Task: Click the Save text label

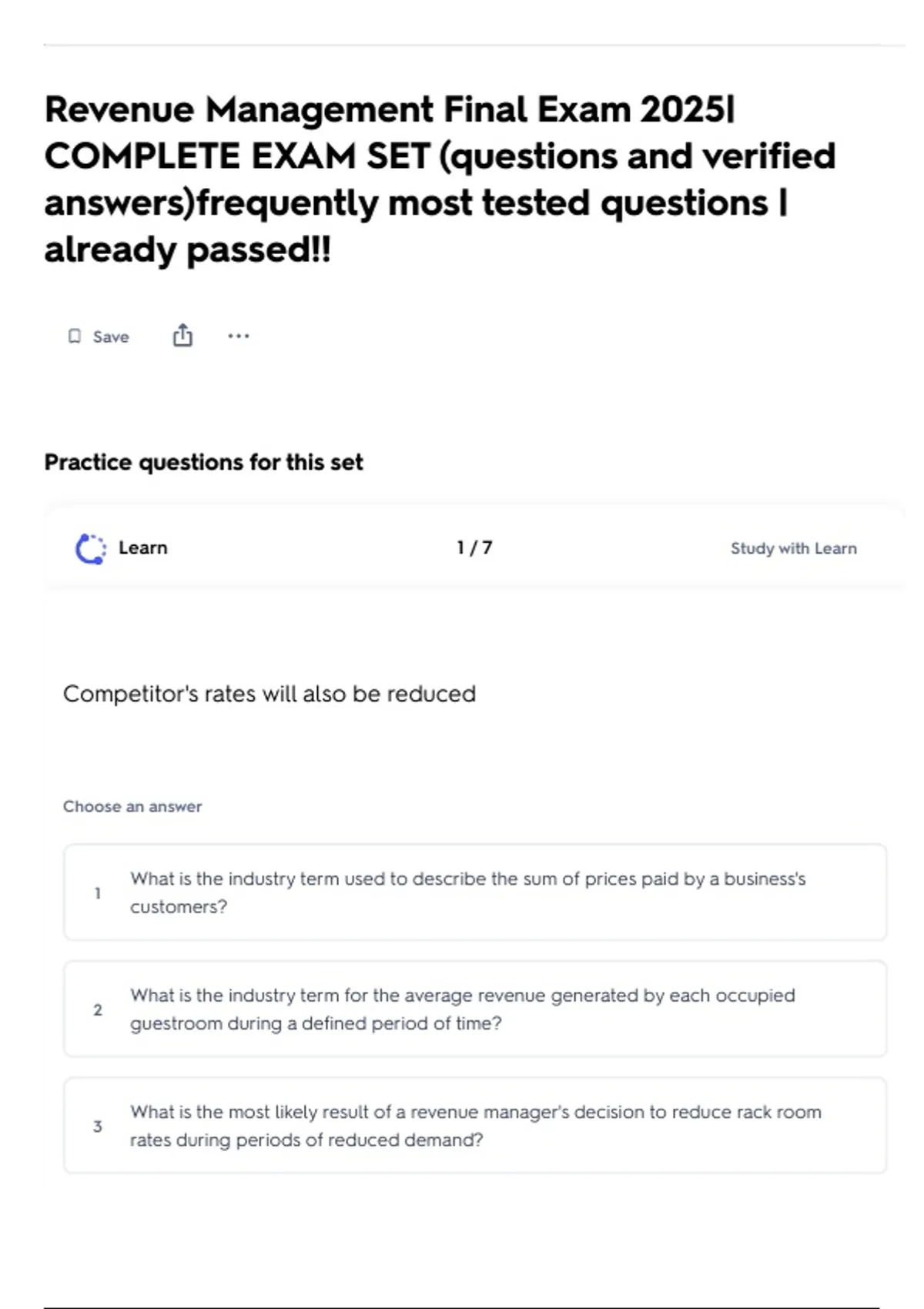Action: click(111, 337)
